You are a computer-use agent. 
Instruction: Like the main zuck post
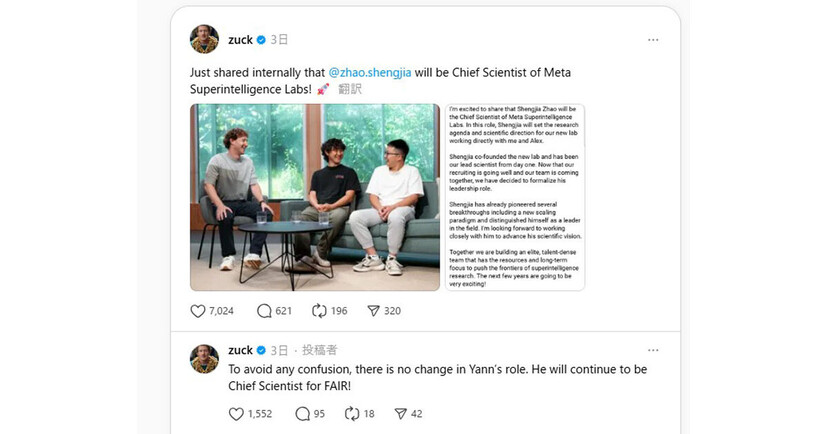[197, 311]
